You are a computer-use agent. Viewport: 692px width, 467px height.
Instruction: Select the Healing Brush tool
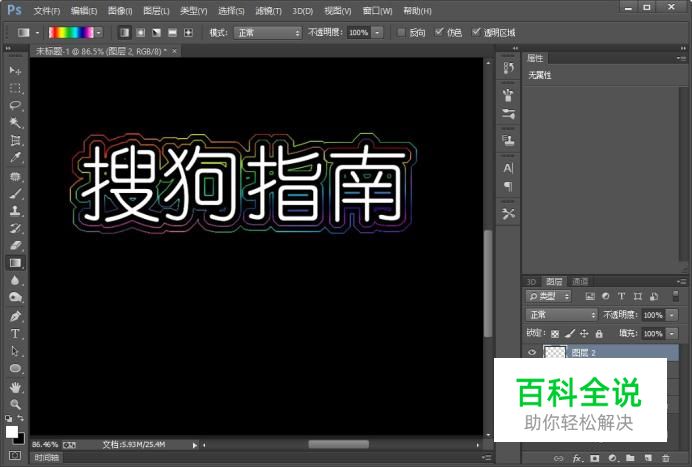coord(15,176)
